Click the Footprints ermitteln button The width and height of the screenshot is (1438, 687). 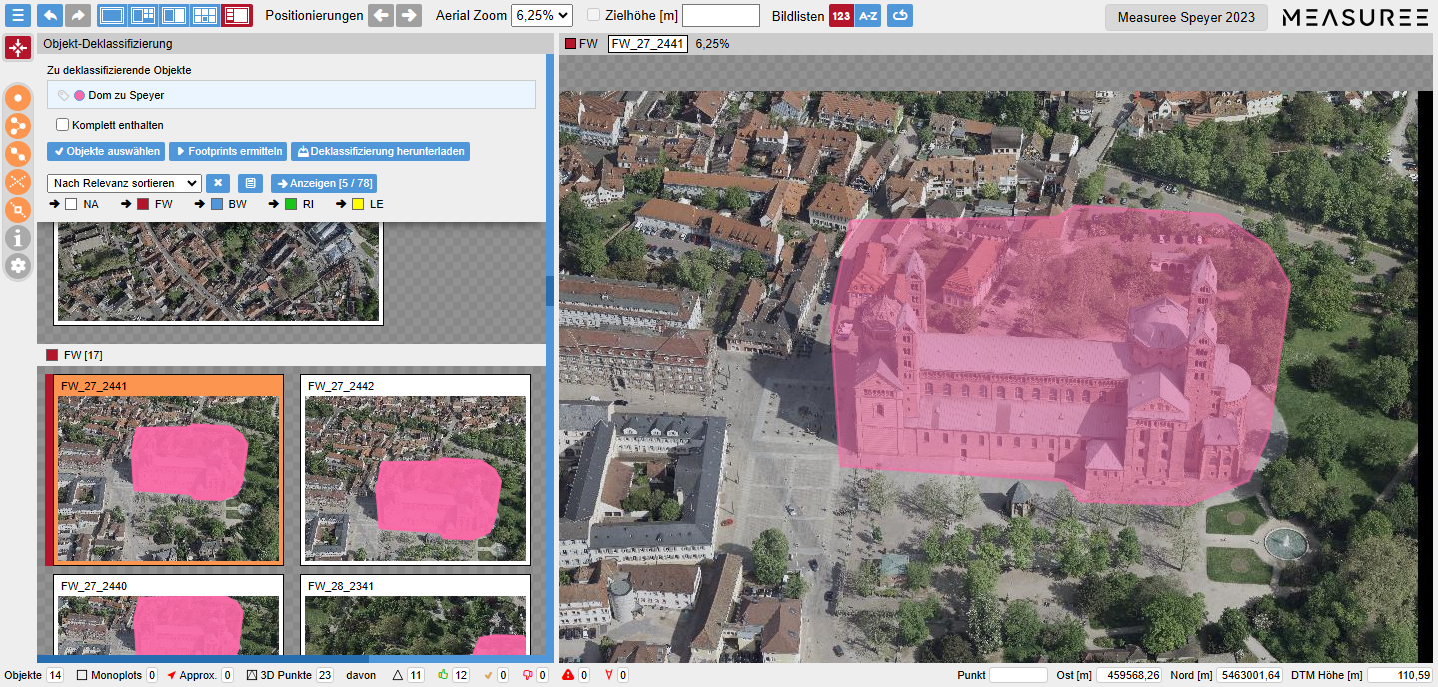point(227,152)
